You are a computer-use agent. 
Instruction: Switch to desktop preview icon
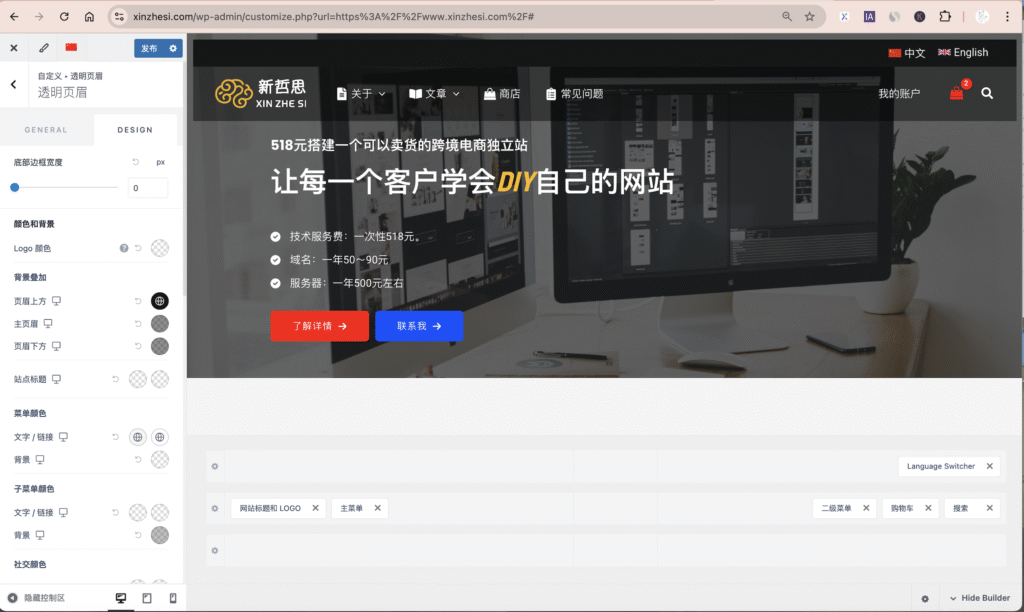click(x=121, y=598)
